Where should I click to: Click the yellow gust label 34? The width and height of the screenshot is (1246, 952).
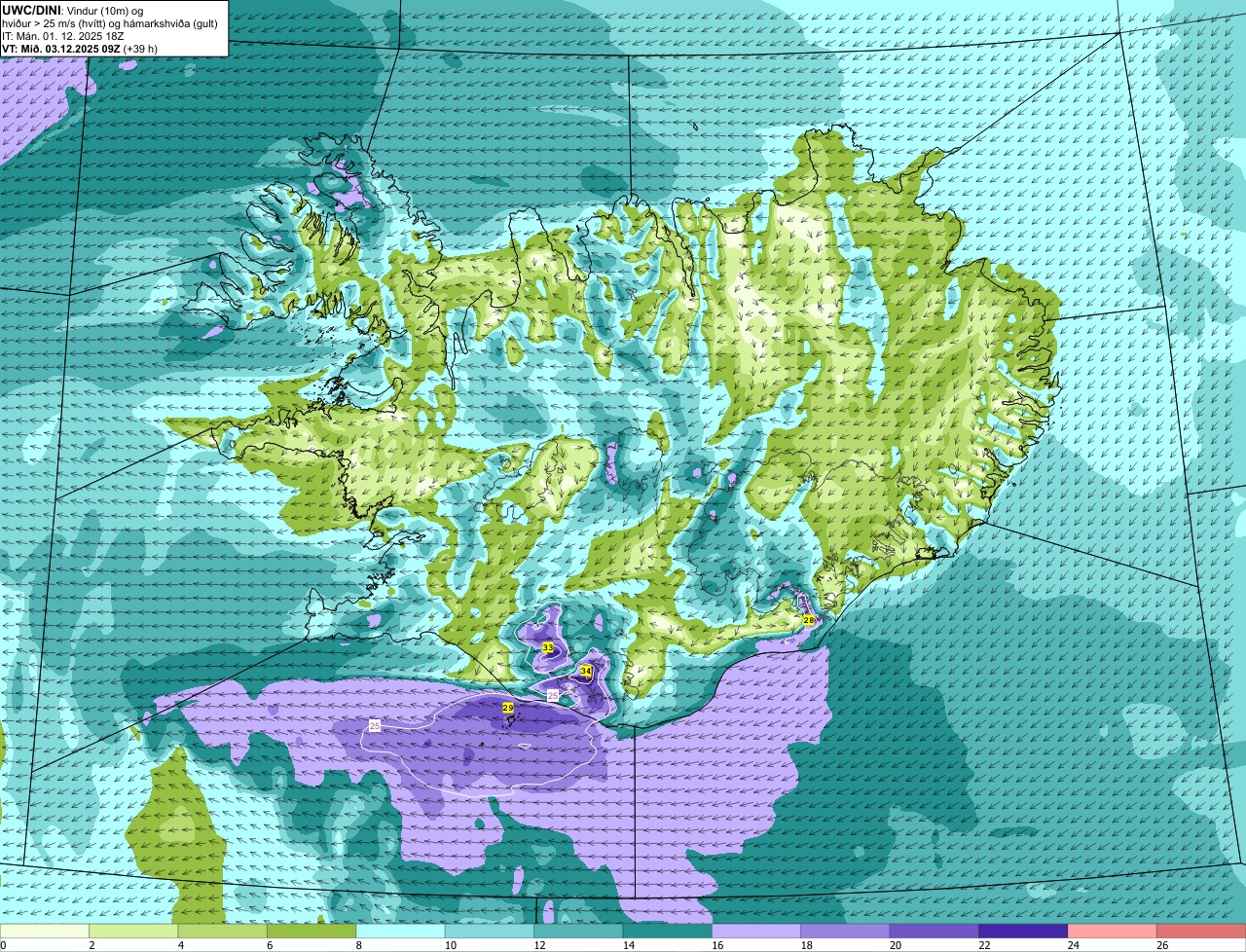(586, 672)
